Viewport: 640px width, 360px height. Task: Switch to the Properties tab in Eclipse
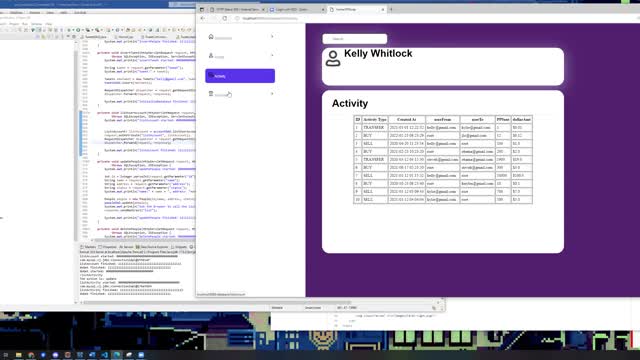[x=108, y=247]
